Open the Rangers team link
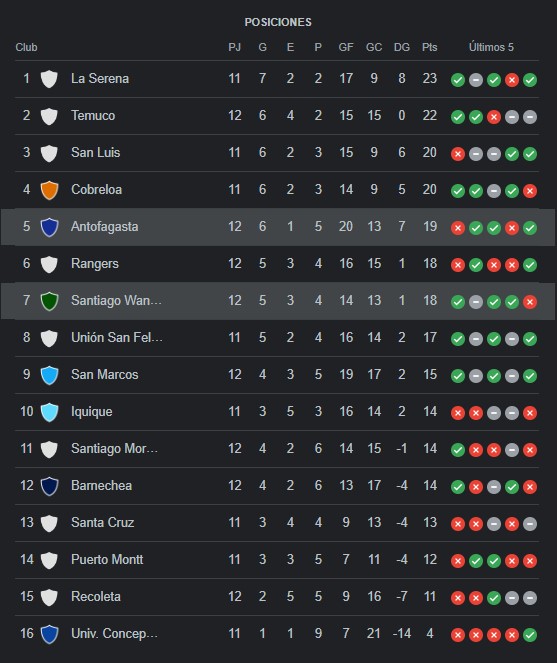 [95, 264]
